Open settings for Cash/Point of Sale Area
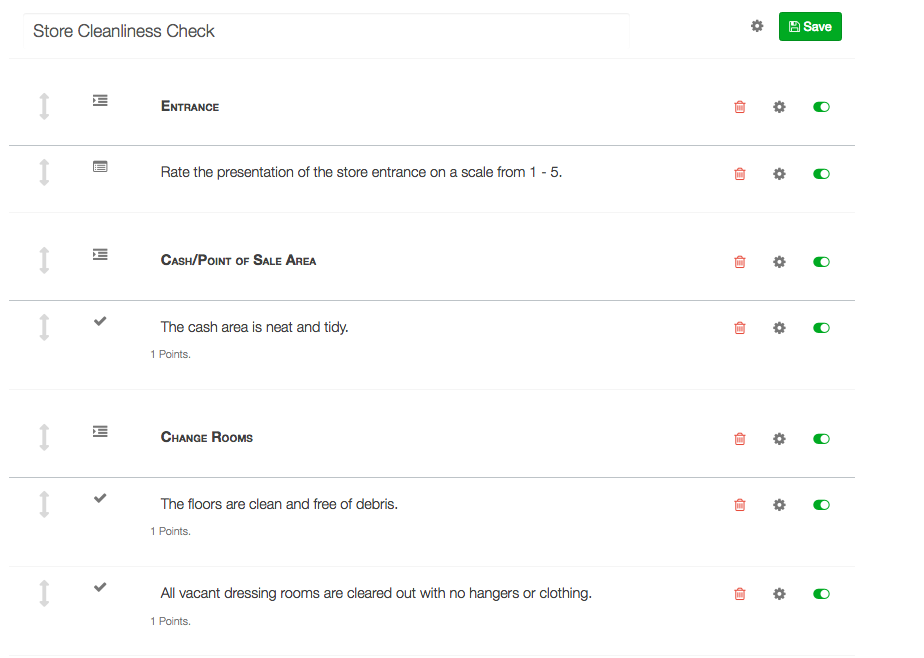The width and height of the screenshot is (924, 658). click(779, 262)
